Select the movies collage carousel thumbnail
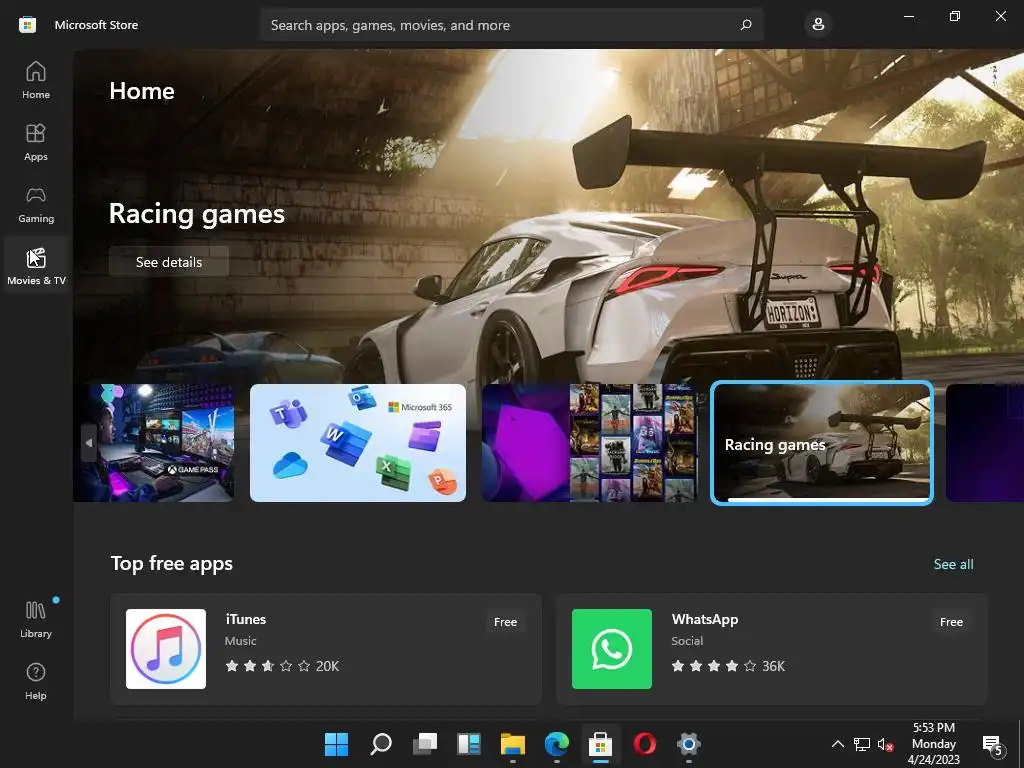This screenshot has height=768, width=1024. [590, 443]
